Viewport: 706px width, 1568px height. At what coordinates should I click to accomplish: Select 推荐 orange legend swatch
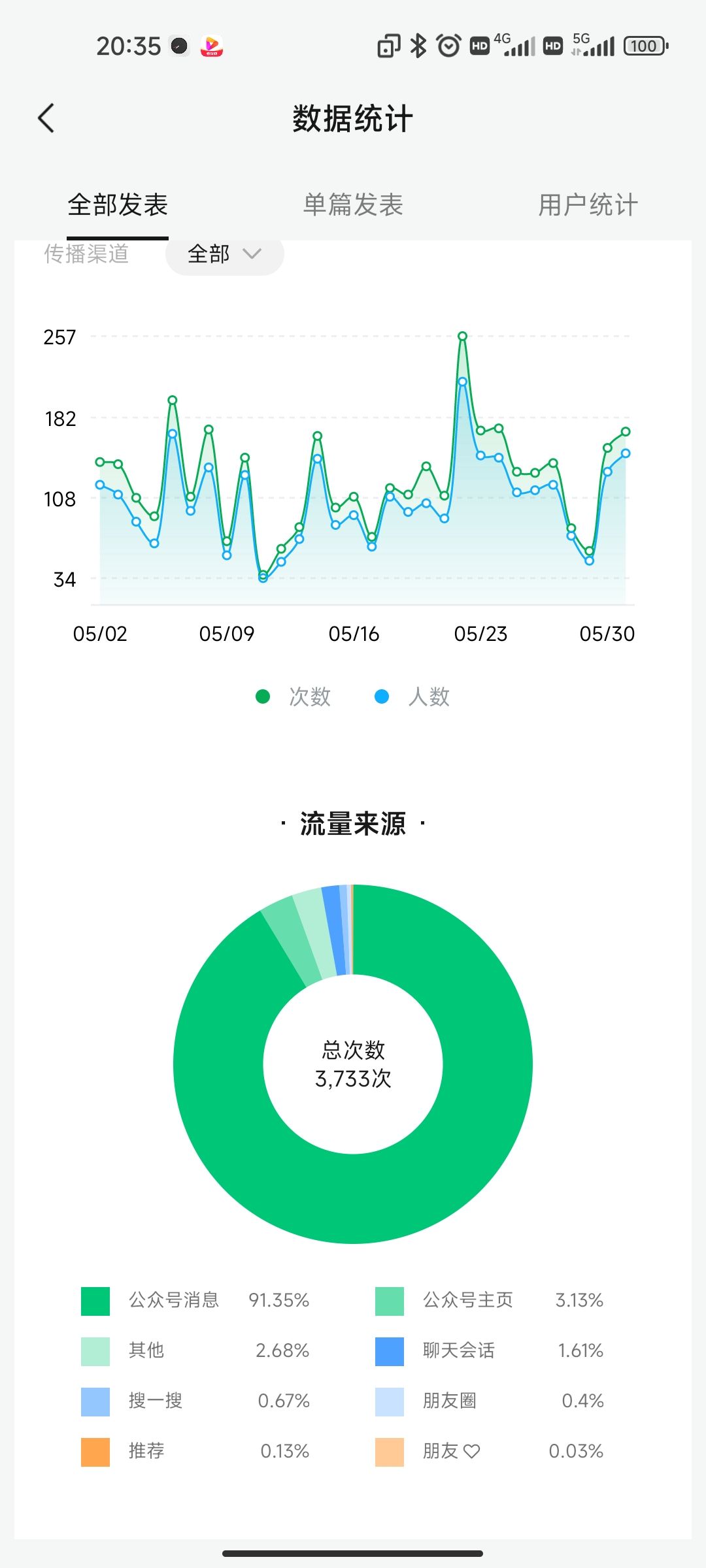click(x=95, y=1452)
